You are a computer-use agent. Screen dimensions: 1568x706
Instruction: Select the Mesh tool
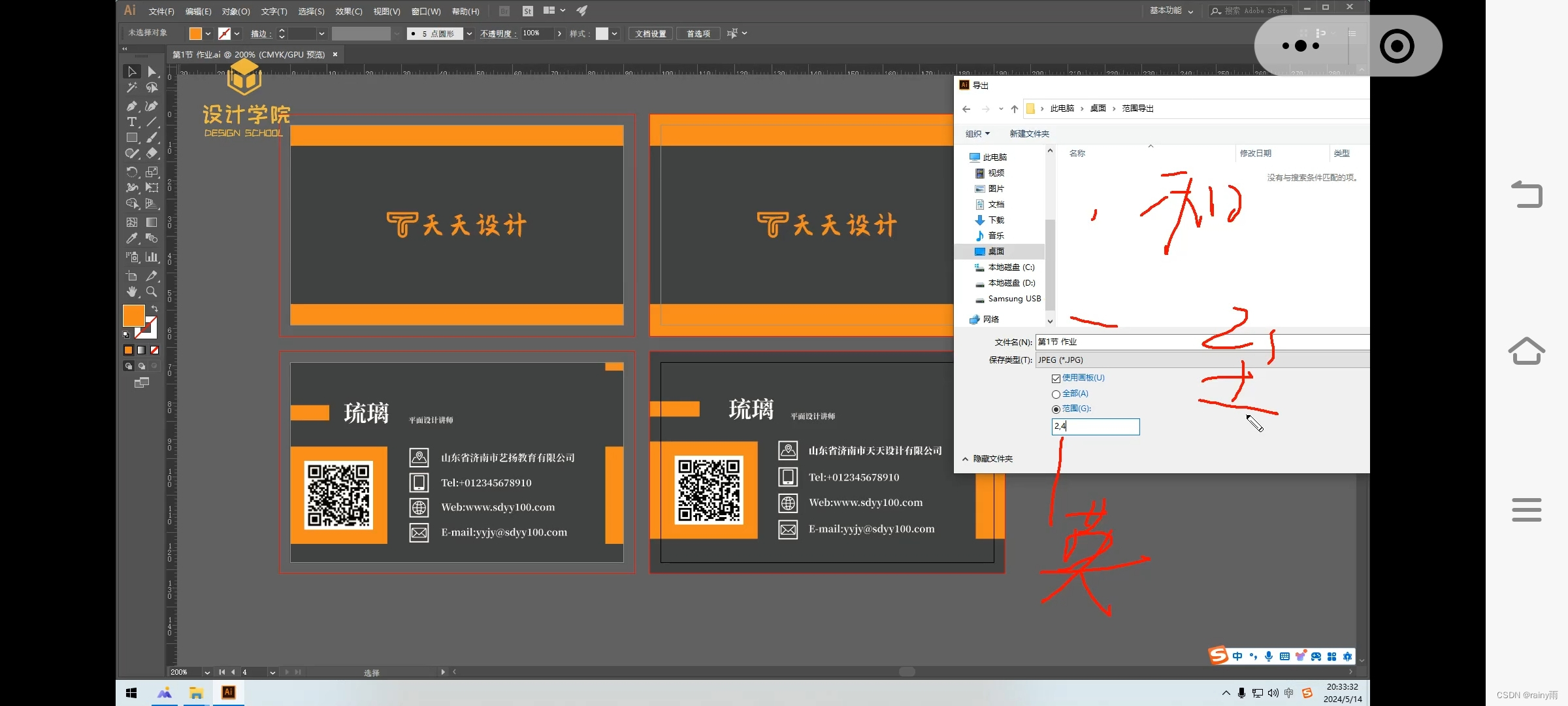pos(132,222)
